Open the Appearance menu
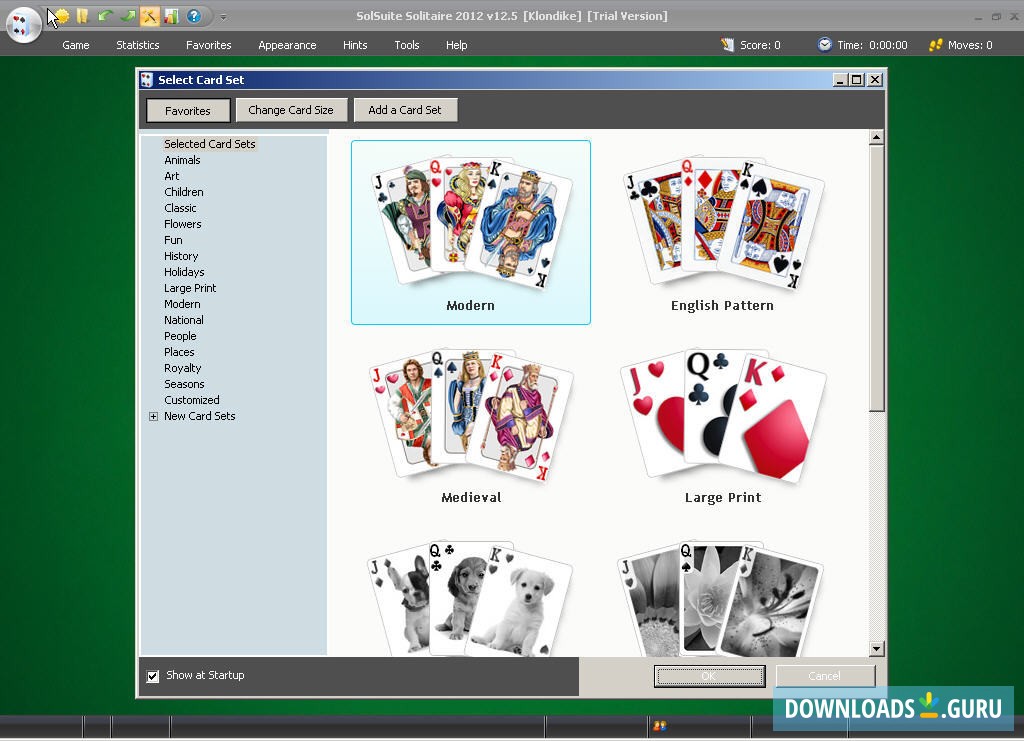 click(287, 45)
